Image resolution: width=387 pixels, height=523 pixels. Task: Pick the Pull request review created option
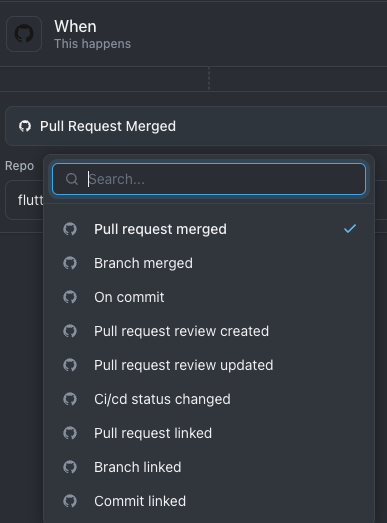[209, 331]
